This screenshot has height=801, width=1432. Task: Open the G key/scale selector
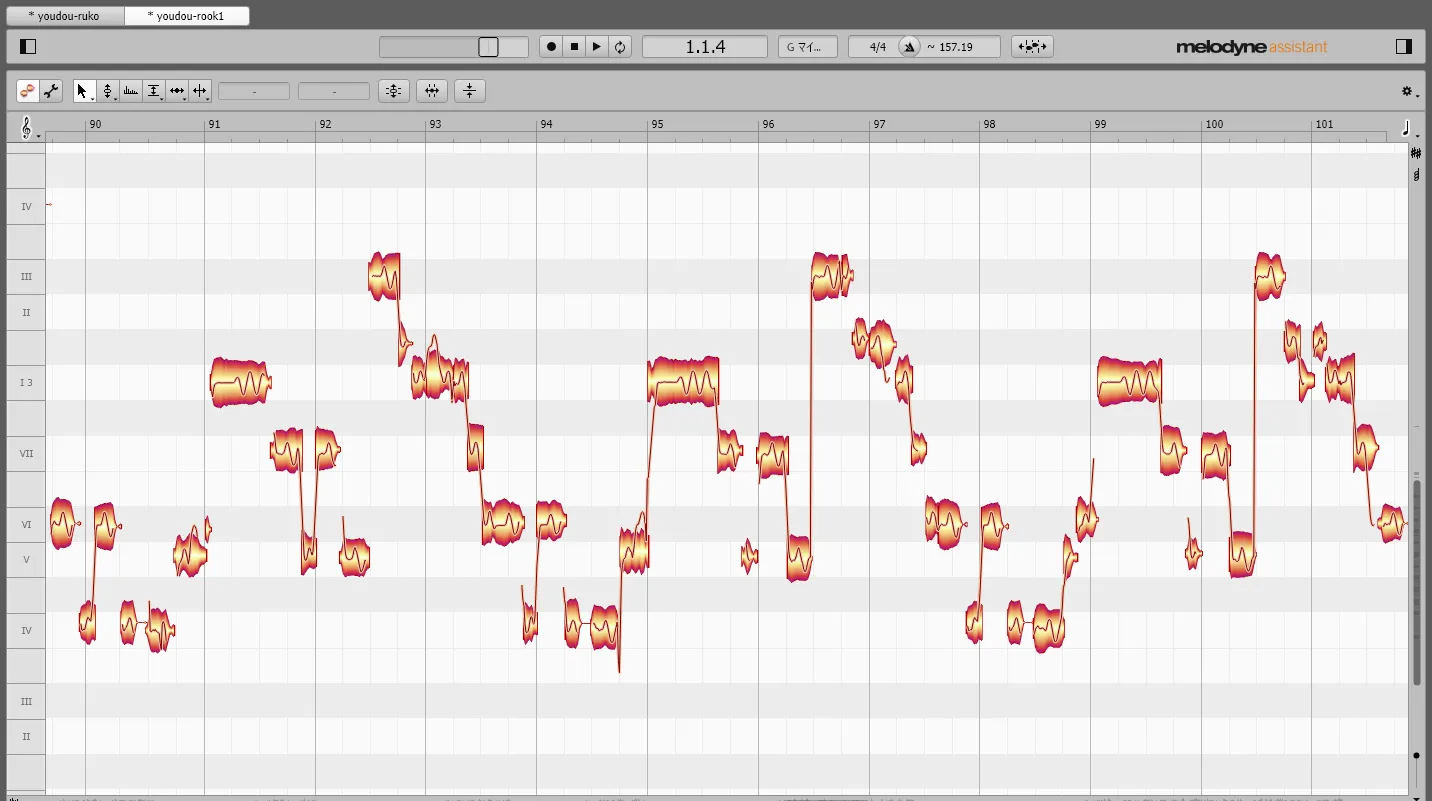808,47
